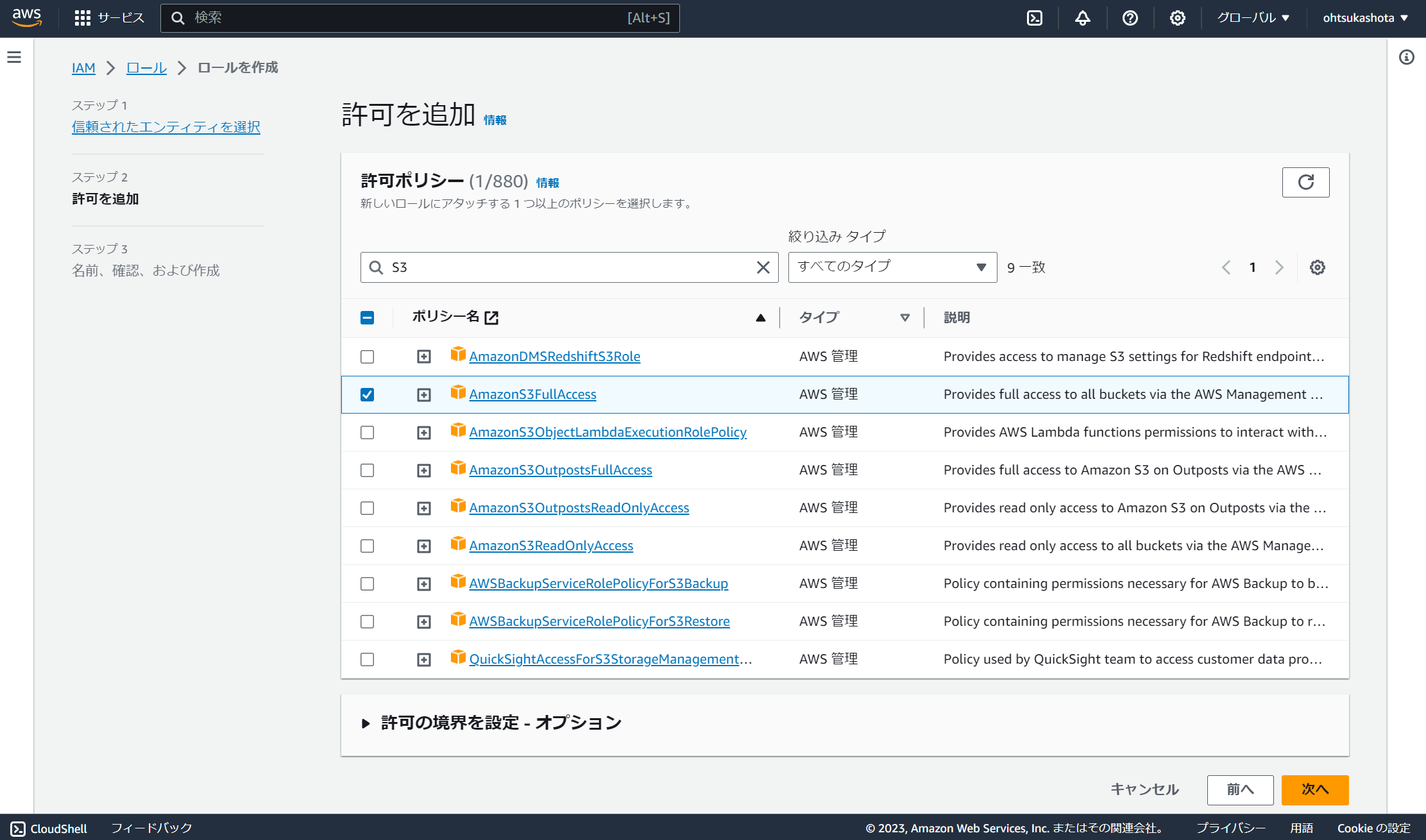Uncheck the AmazonS3FullAccess checkbox

point(367,394)
